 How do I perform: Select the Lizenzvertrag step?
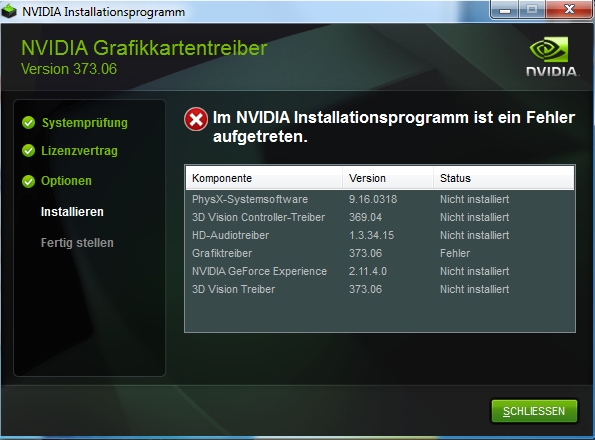click(79, 151)
